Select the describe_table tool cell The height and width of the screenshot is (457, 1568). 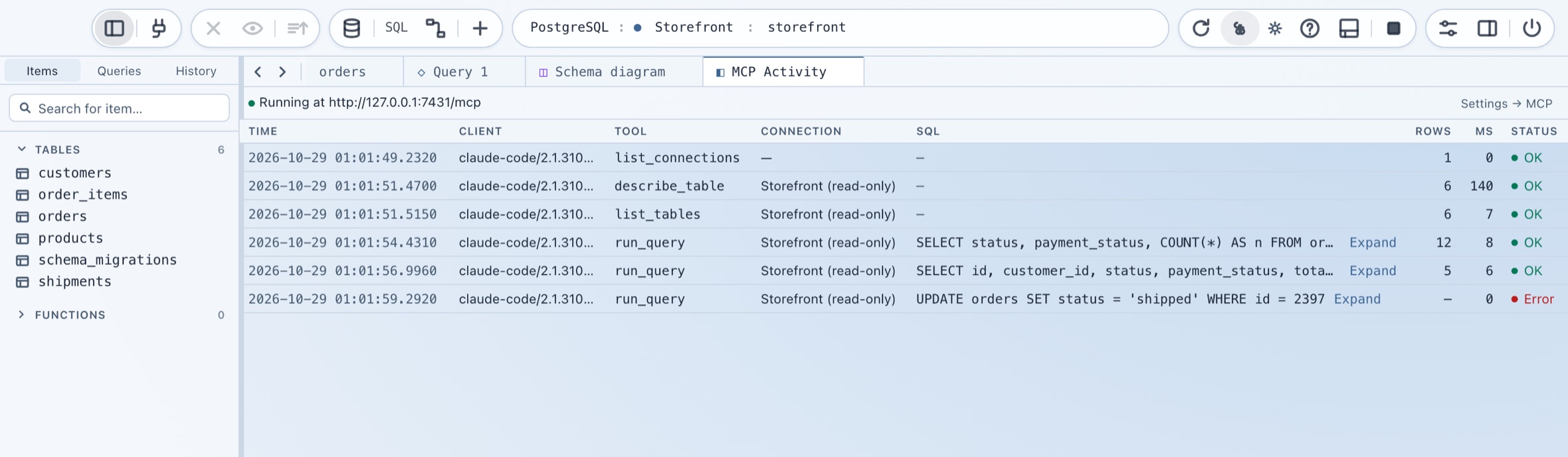pyautogui.click(x=669, y=186)
